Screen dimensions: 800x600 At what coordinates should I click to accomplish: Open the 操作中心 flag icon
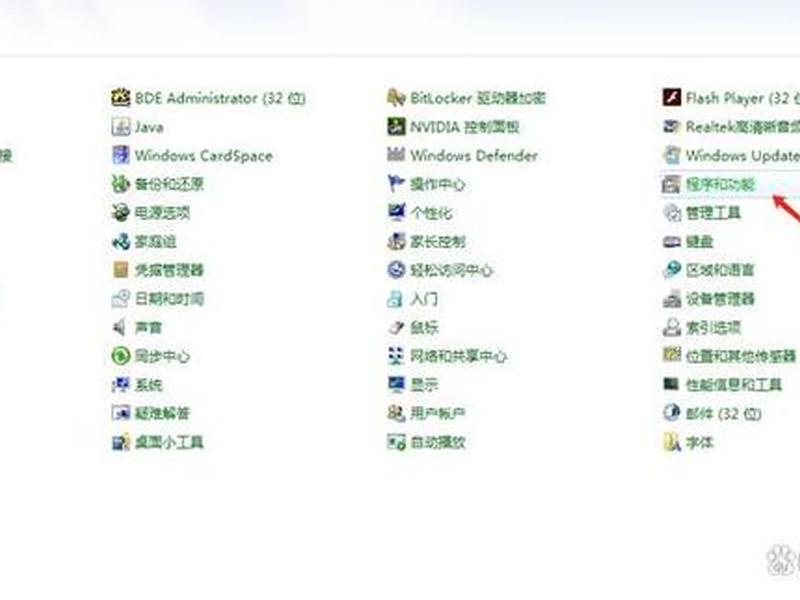pyautogui.click(x=396, y=183)
